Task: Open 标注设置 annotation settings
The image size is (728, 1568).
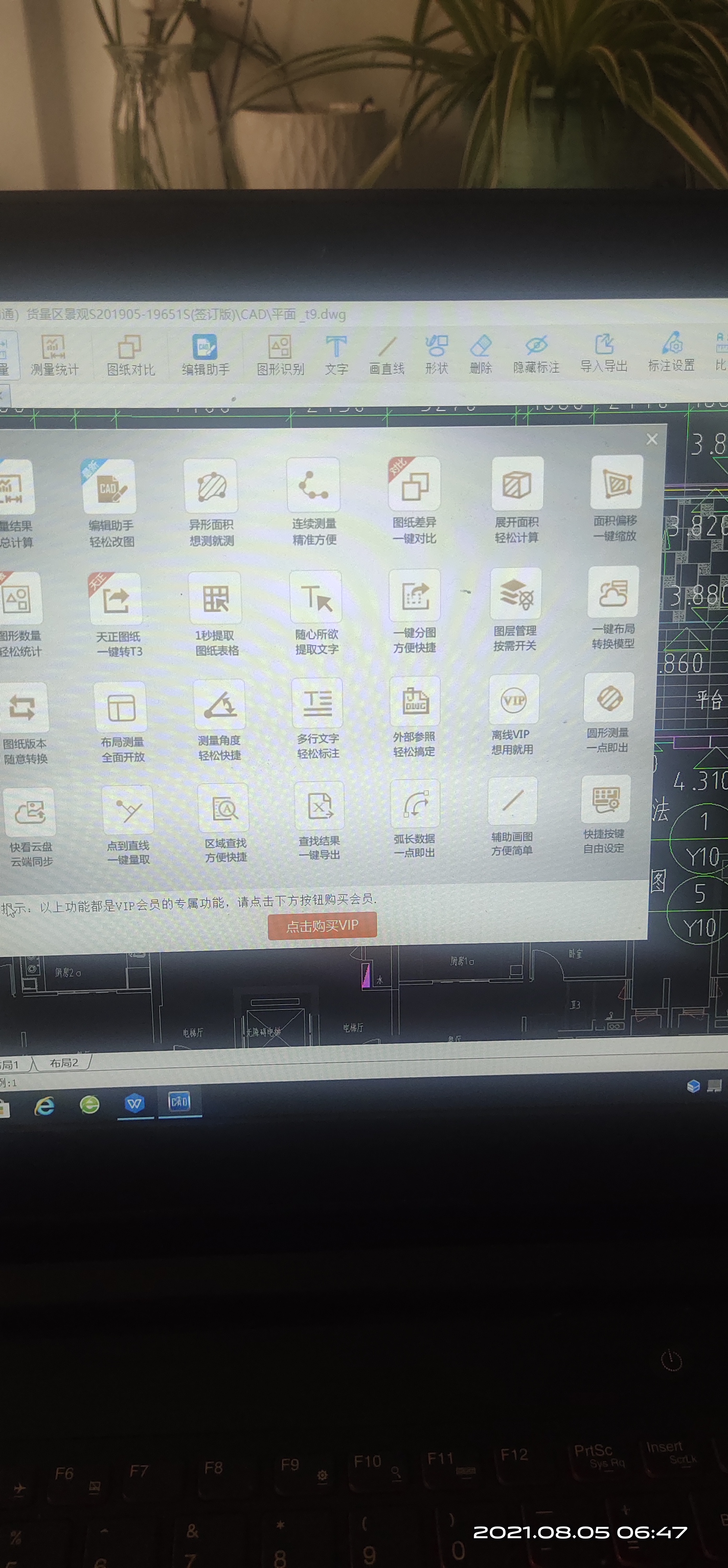Action: 672,351
